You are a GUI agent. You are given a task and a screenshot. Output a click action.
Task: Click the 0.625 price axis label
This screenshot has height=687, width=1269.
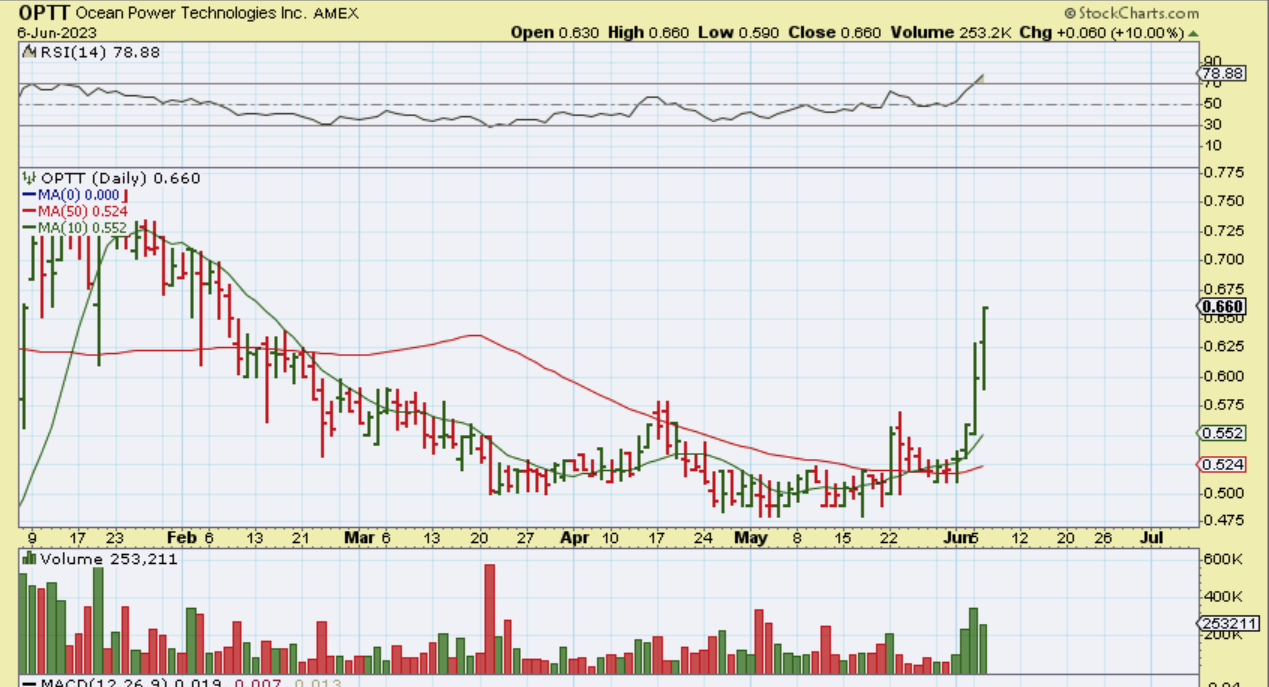pos(1225,346)
